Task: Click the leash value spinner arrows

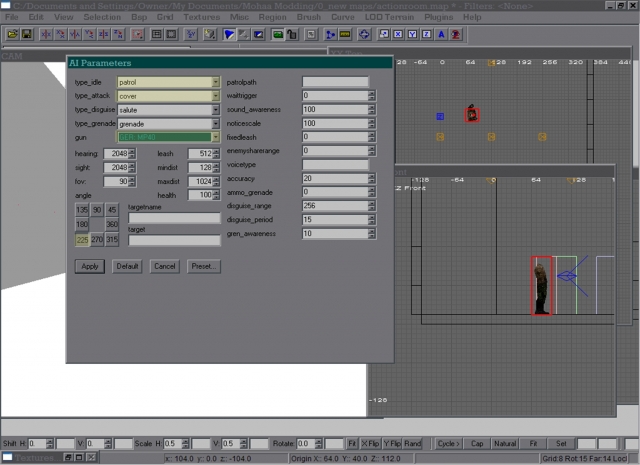Action: (x=216, y=154)
